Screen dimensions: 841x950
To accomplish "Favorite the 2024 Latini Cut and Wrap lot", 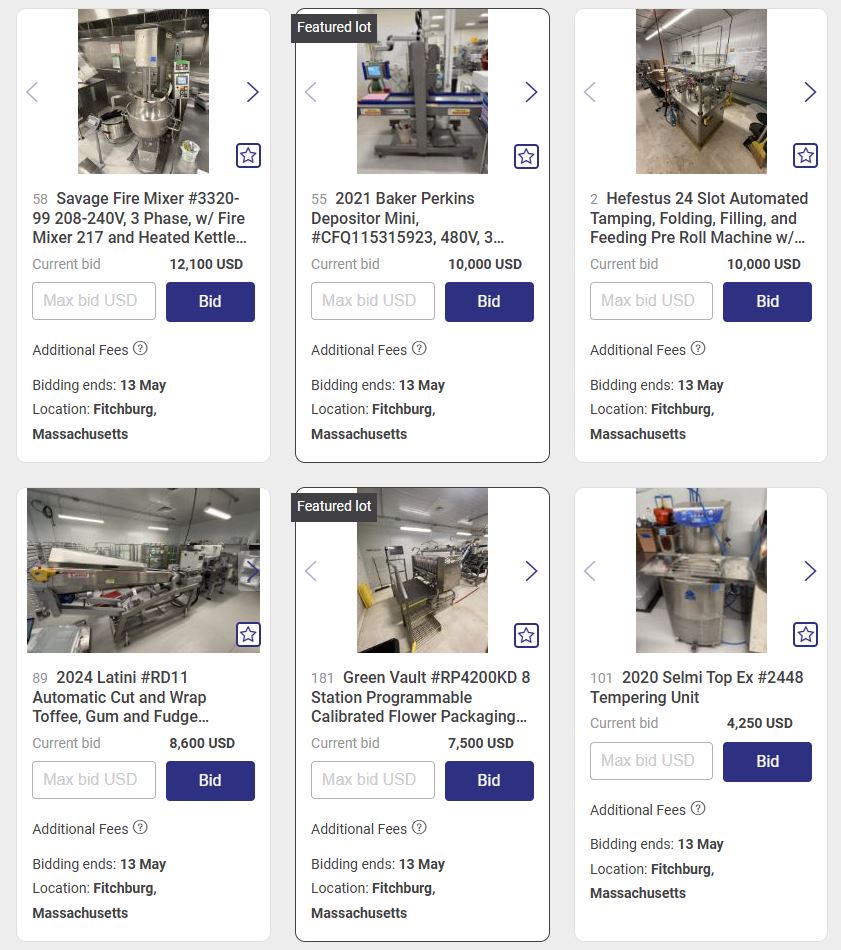I will 248,634.
